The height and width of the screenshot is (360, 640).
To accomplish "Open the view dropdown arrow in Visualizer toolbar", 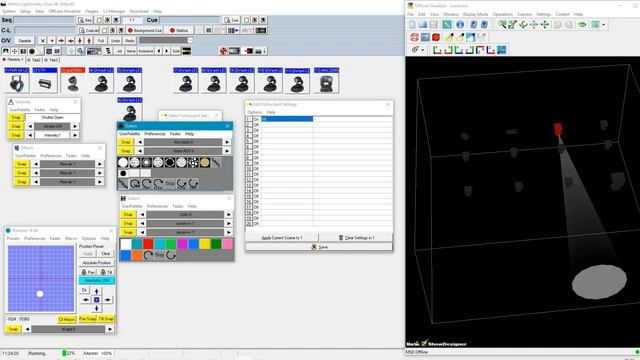I will coord(604,25).
